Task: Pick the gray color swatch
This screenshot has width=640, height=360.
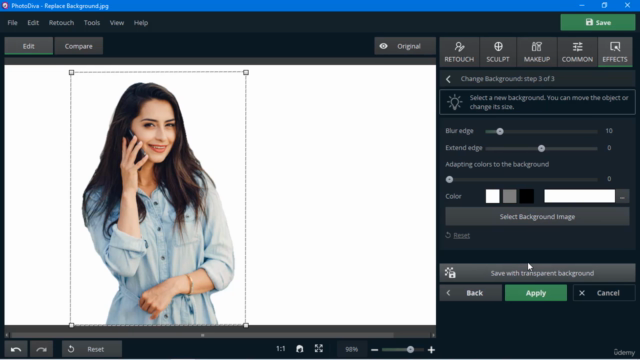Action: click(509, 196)
